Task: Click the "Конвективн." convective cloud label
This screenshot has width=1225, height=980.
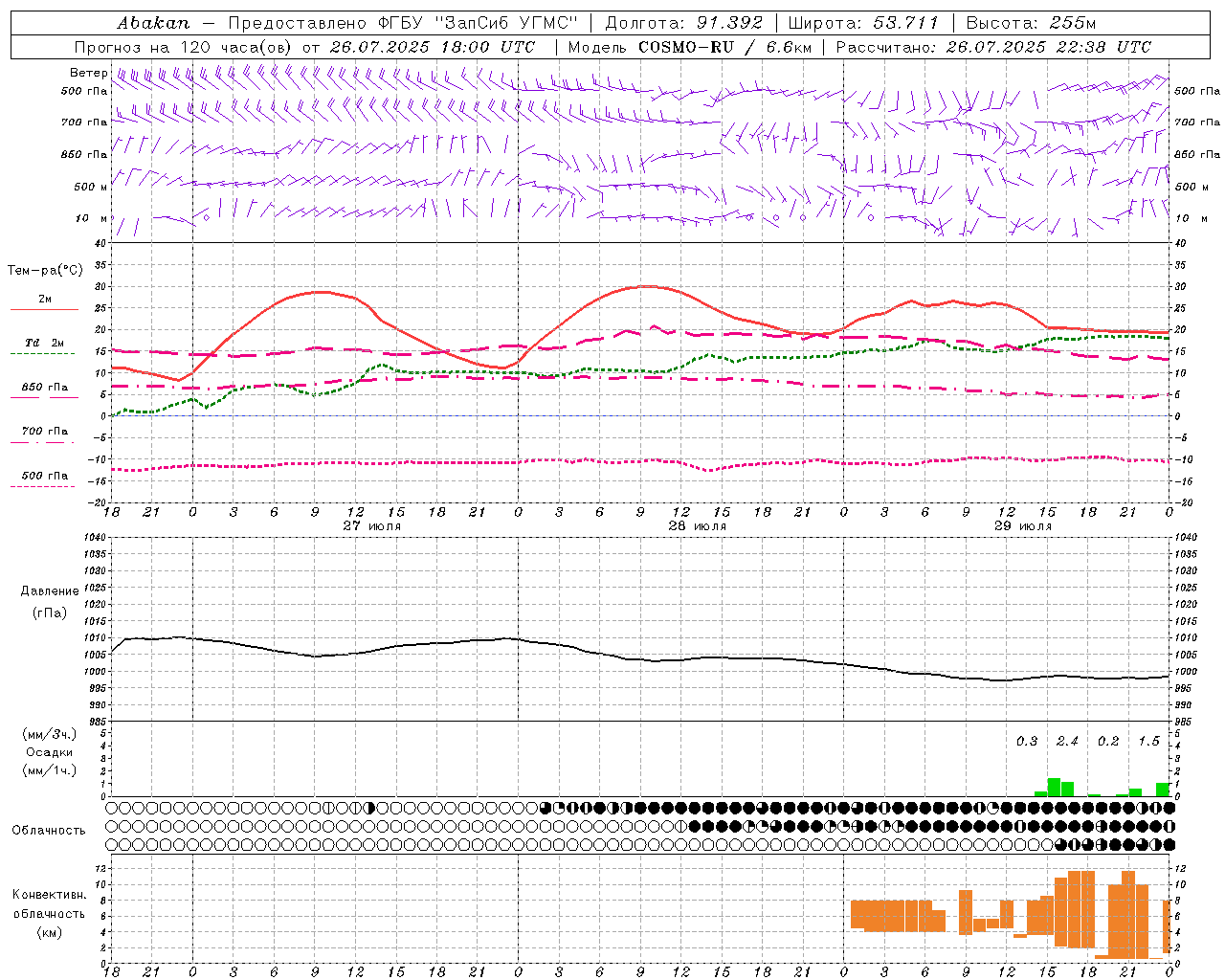Action: pos(49,895)
